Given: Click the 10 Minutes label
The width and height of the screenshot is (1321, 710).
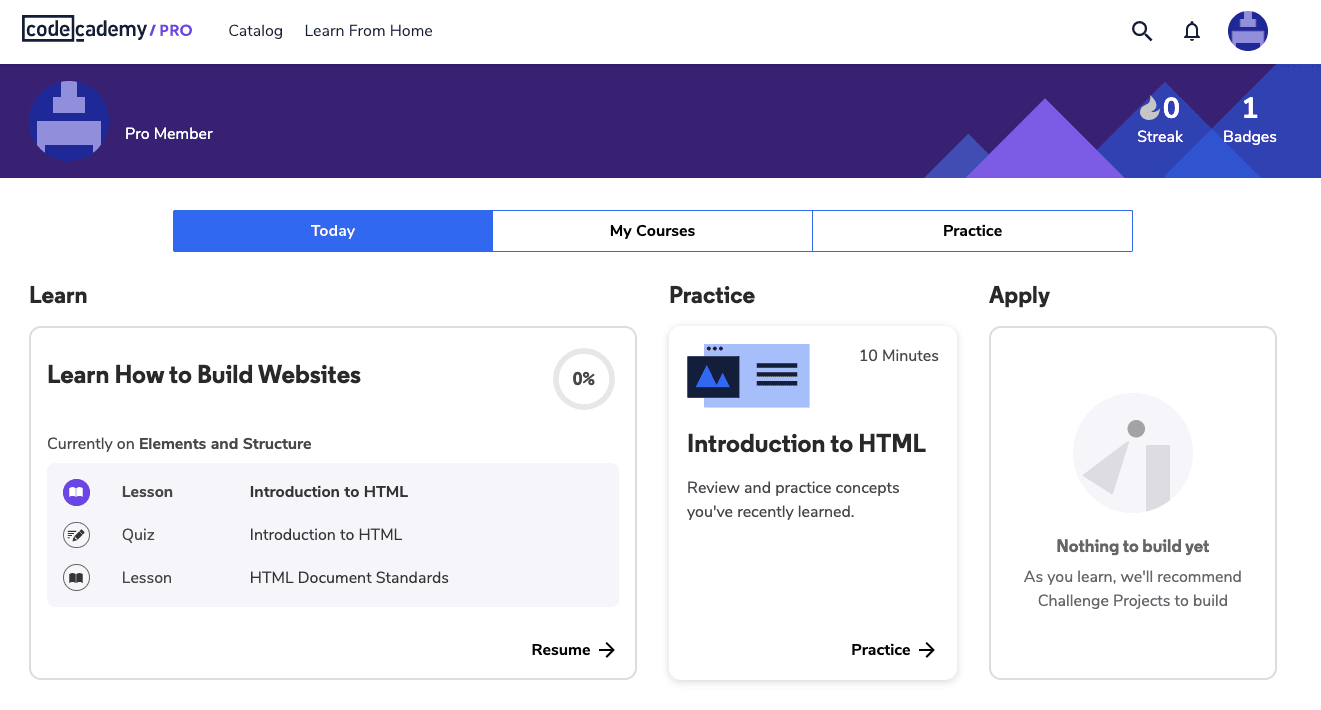Looking at the screenshot, I should pyautogui.click(x=899, y=356).
